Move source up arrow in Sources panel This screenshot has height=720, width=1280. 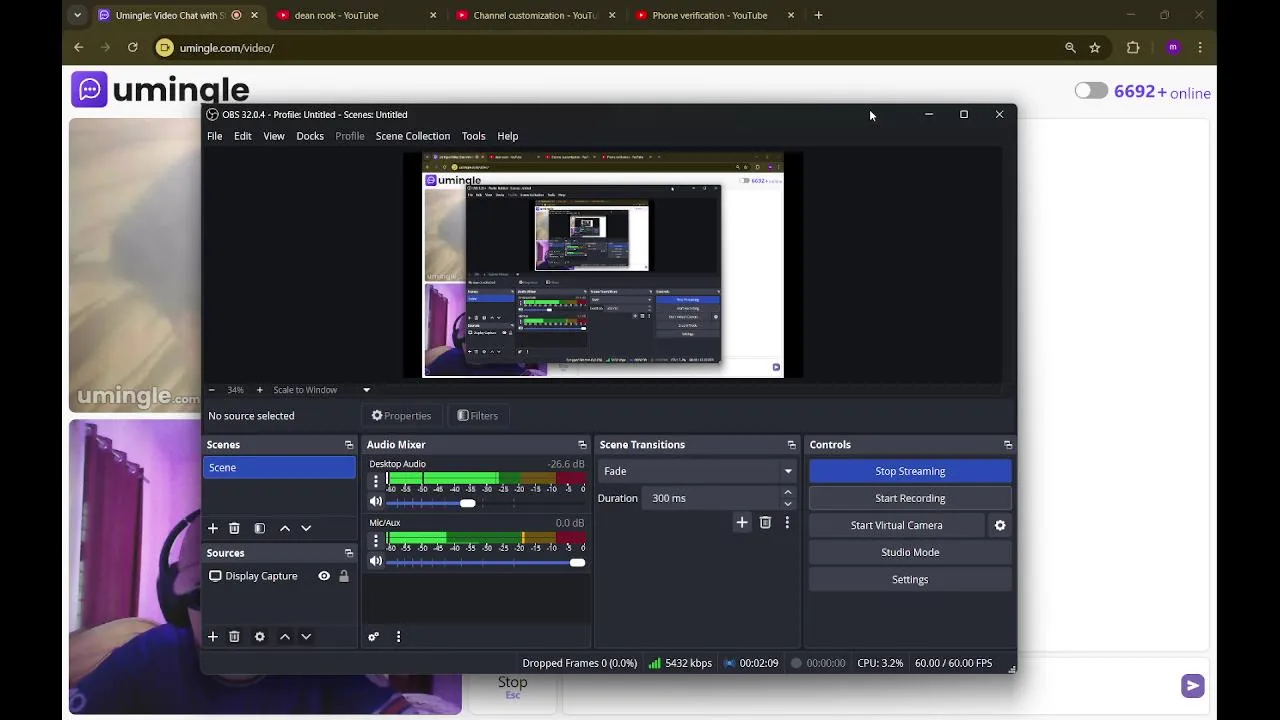285,636
